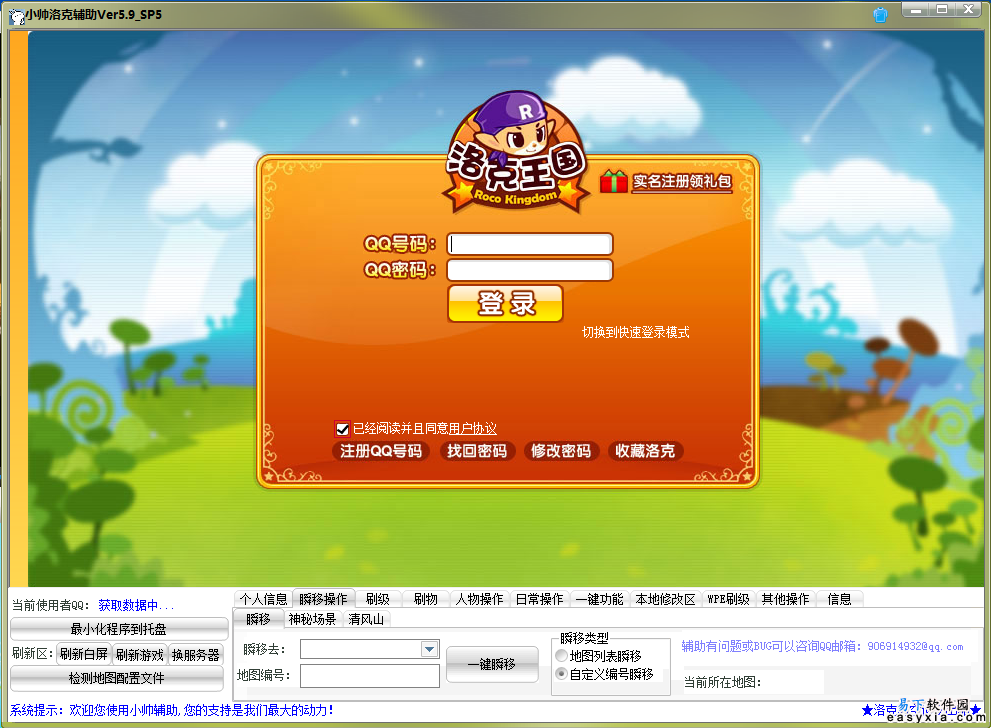Click the 检测地图配置文件 button
Viewport: 991px width, 728px height.
[x=117, y=678]
